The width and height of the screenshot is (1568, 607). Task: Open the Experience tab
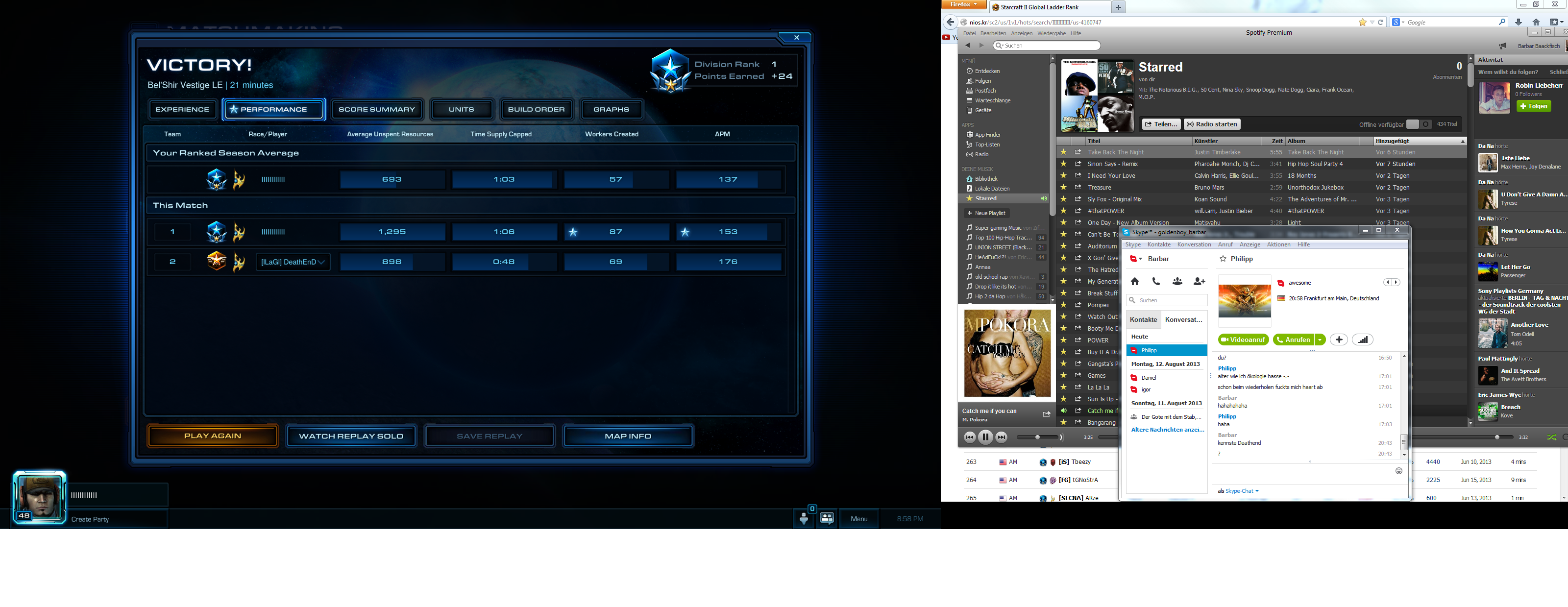pyautogui.click(x=182, y=110)
